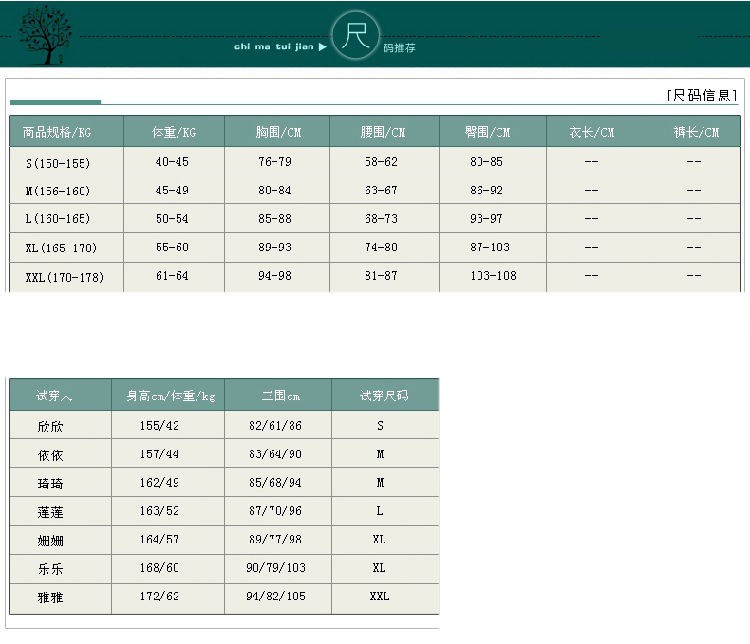Select the model name 欣欣
The image size is (750, 644).
[x=51, y=426]
